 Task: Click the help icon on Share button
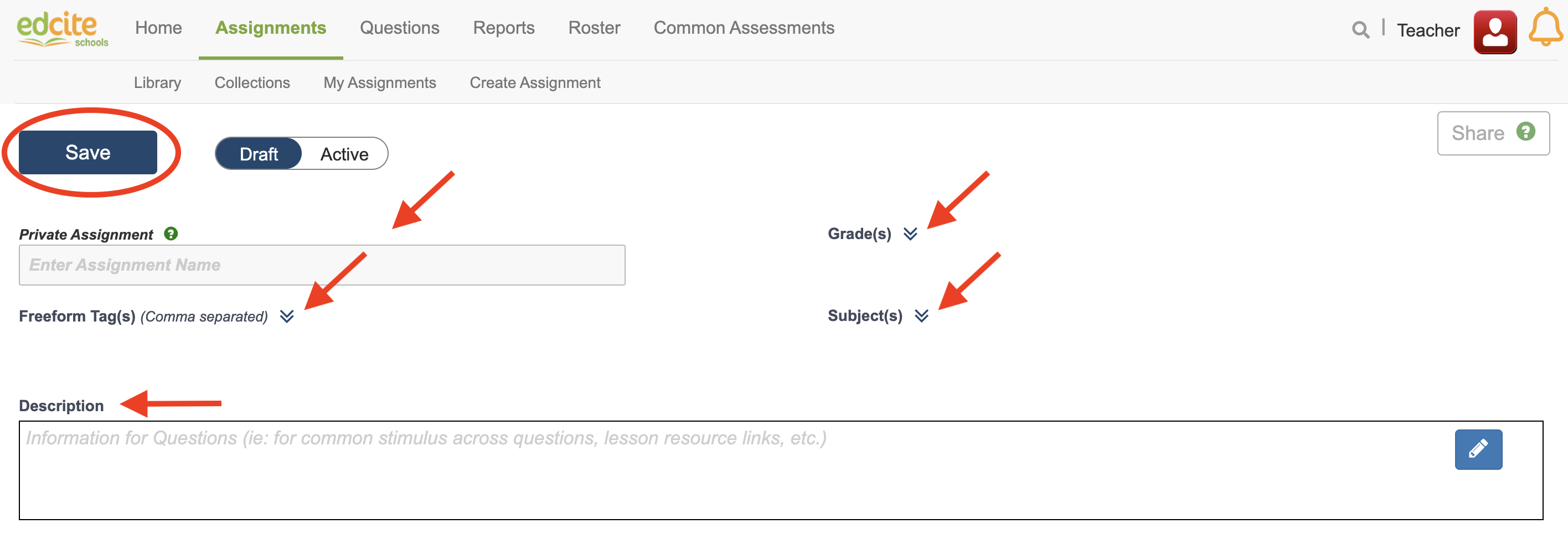(x=1525, y=131)
